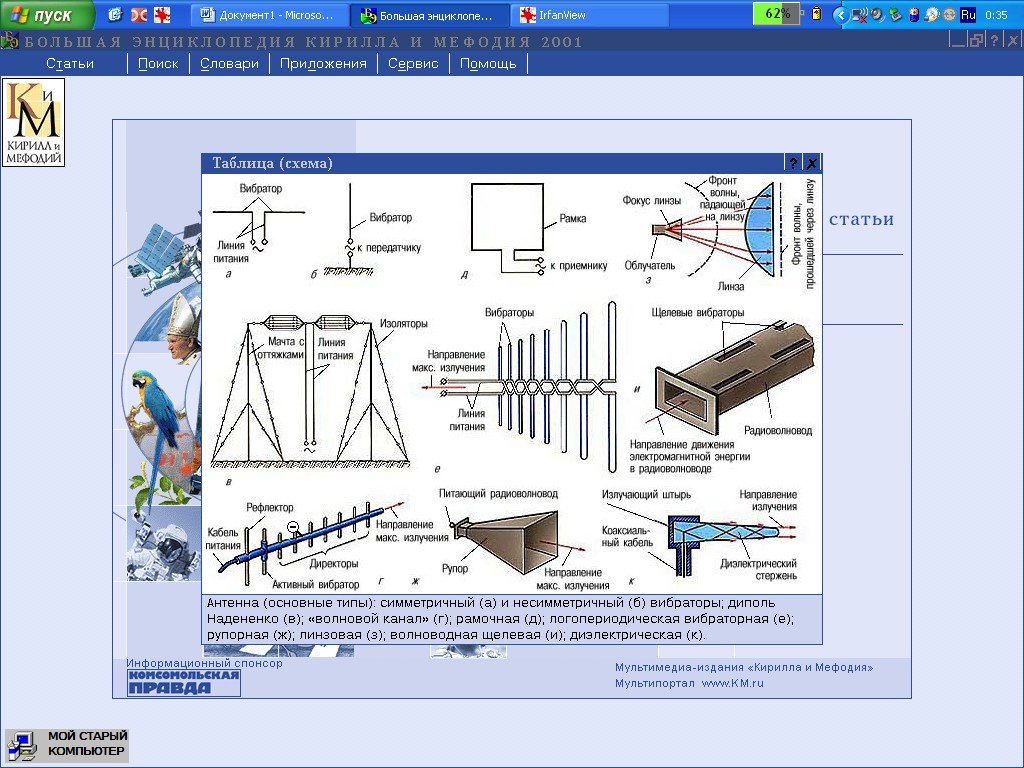
Task: Open the Словари menu
Action: 229,63
